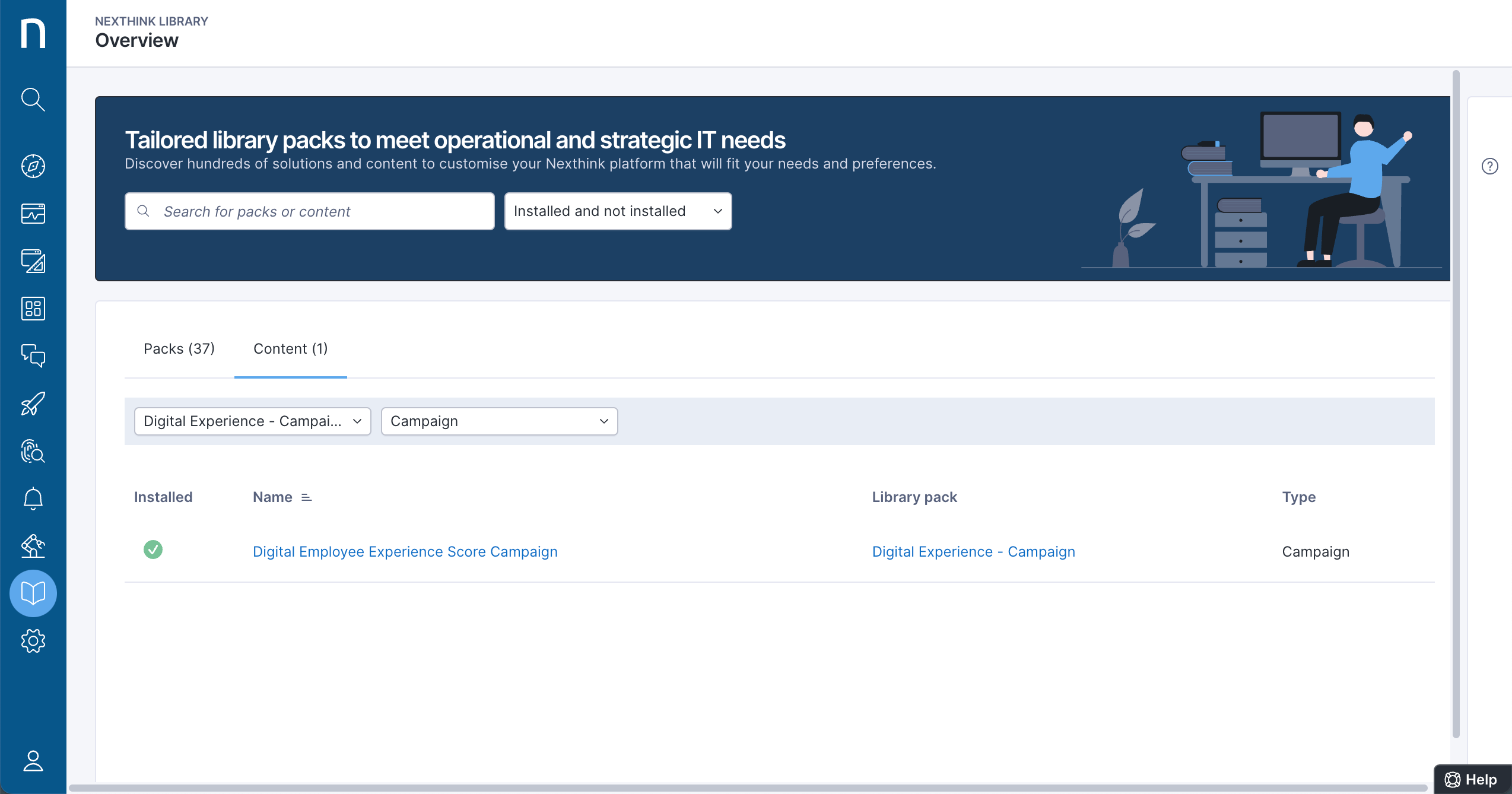Open the fingerprint diagnostics icon
The width and height of the screenshot is (1512, 794).
pos(33,451)
